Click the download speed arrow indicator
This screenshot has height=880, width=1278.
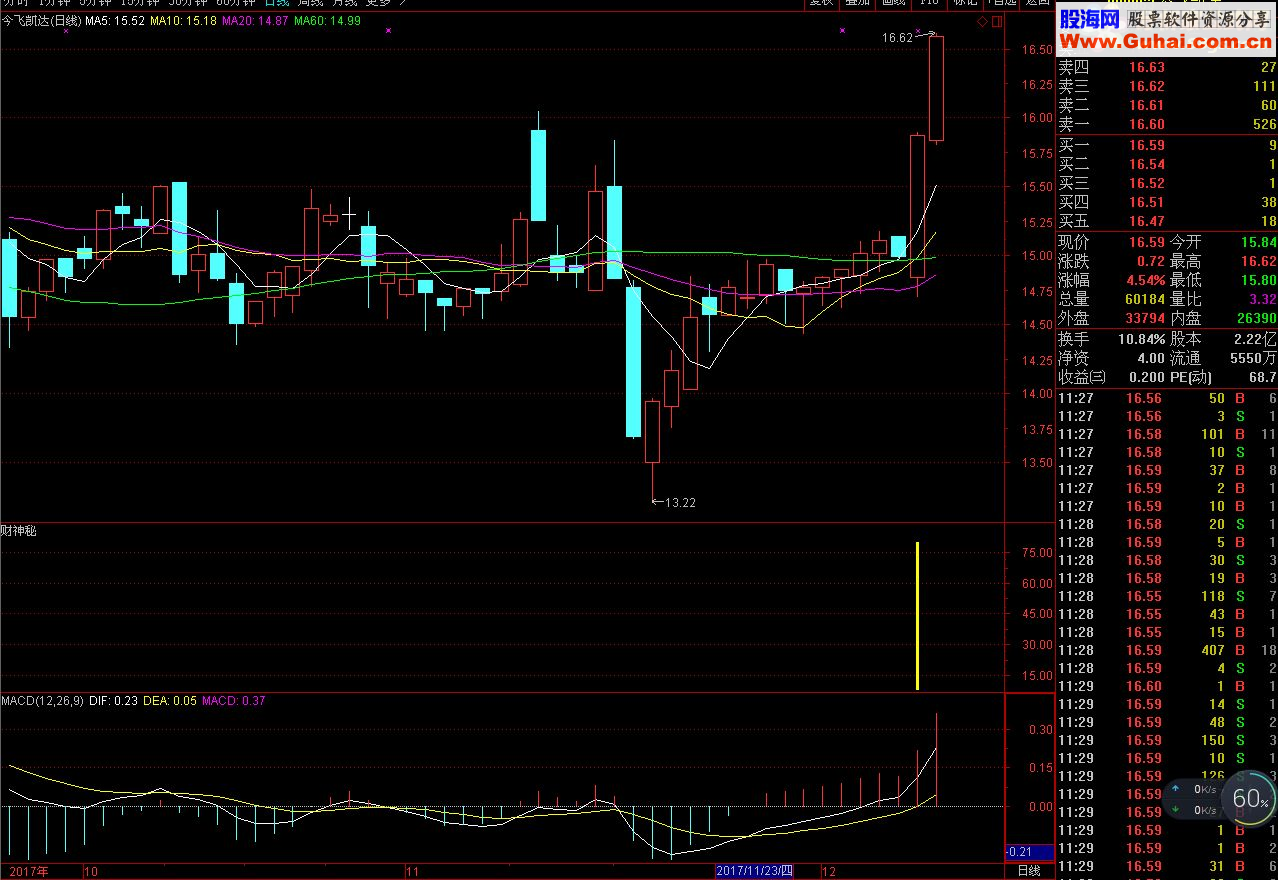coord(1177,809)
